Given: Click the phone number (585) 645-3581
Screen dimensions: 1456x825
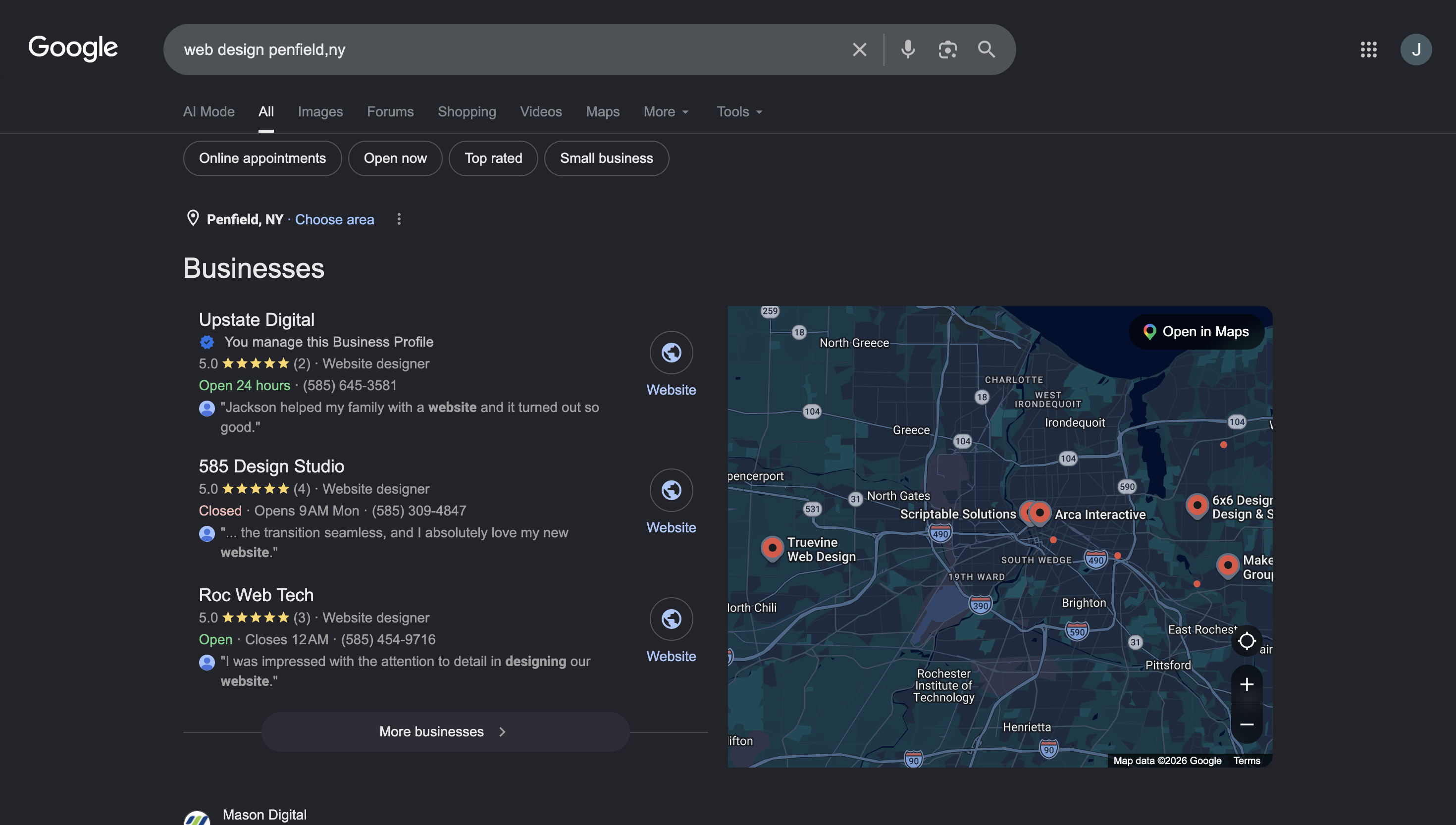Looking at the screenshot, I should pos(350,385).
